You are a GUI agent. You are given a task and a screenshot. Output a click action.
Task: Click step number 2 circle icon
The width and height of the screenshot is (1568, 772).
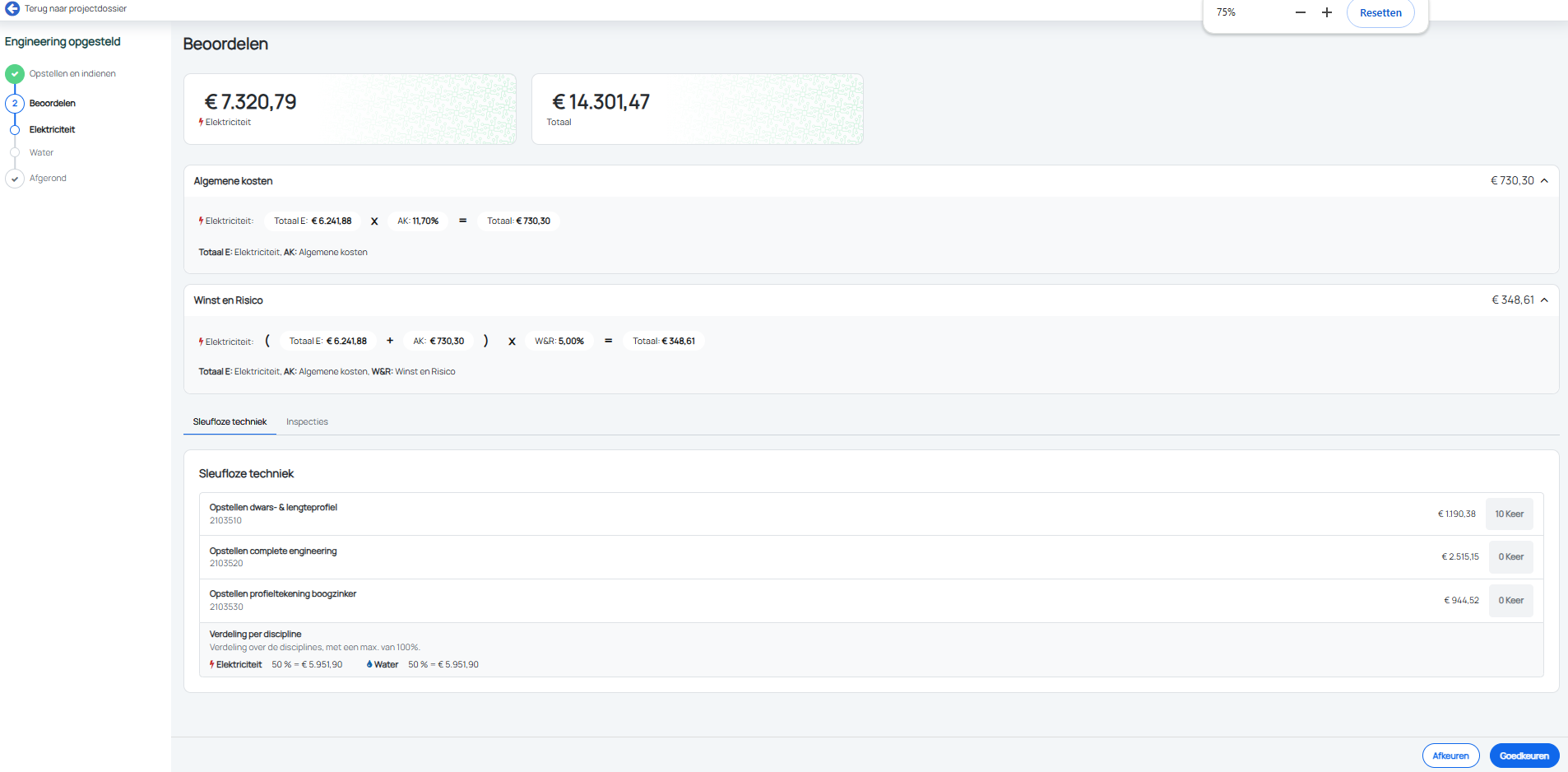[15, 104]
